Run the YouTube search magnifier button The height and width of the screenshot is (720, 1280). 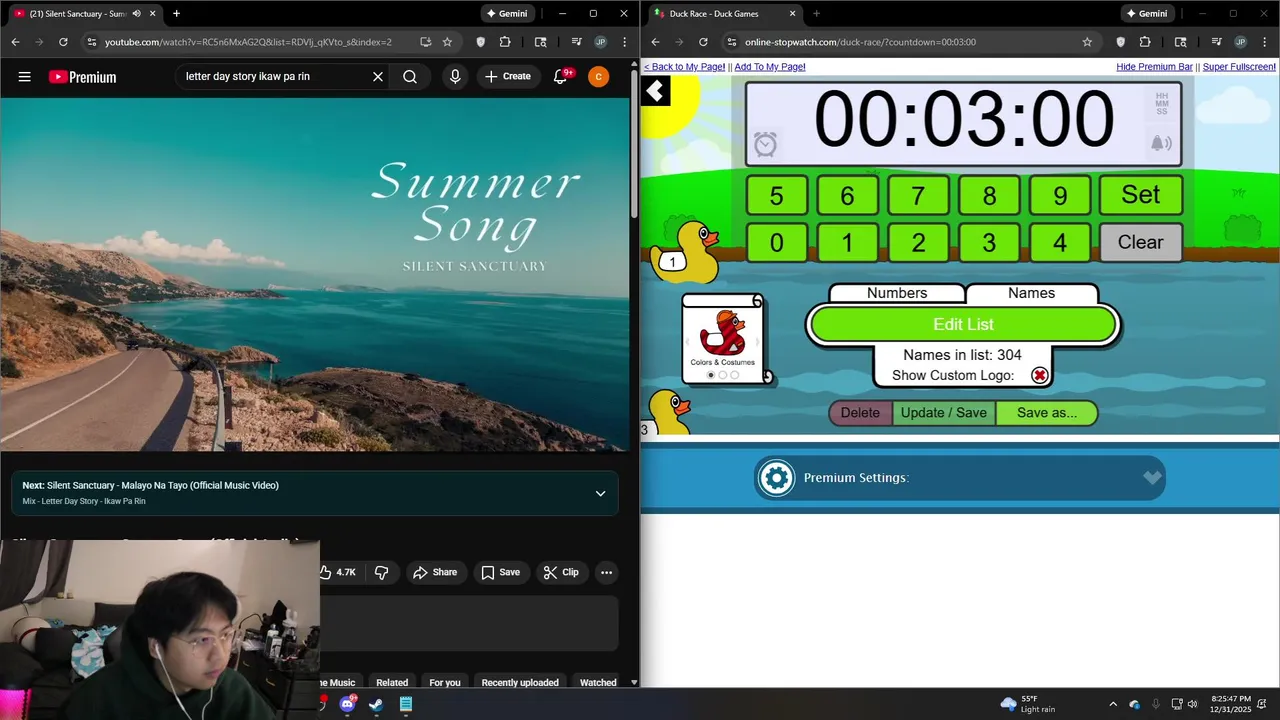410,77
